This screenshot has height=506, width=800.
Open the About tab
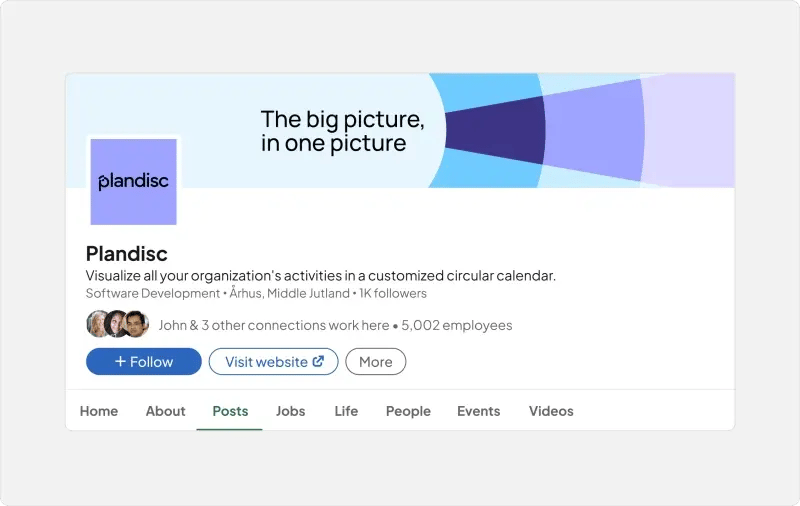pos(165,411)
